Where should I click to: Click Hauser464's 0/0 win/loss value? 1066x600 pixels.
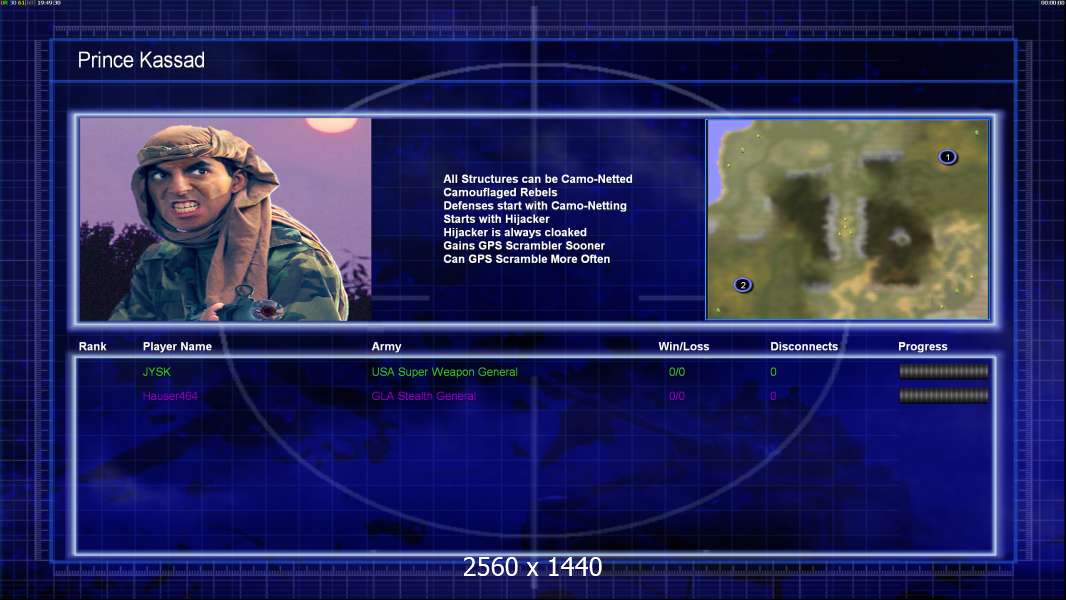676,396
